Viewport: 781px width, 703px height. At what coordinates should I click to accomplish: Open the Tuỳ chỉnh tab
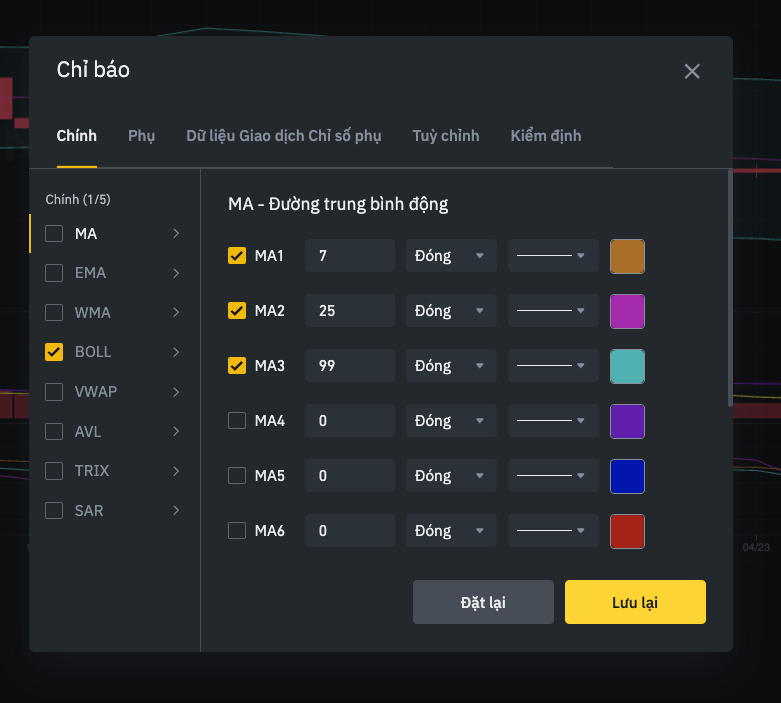tap(446, 136)
